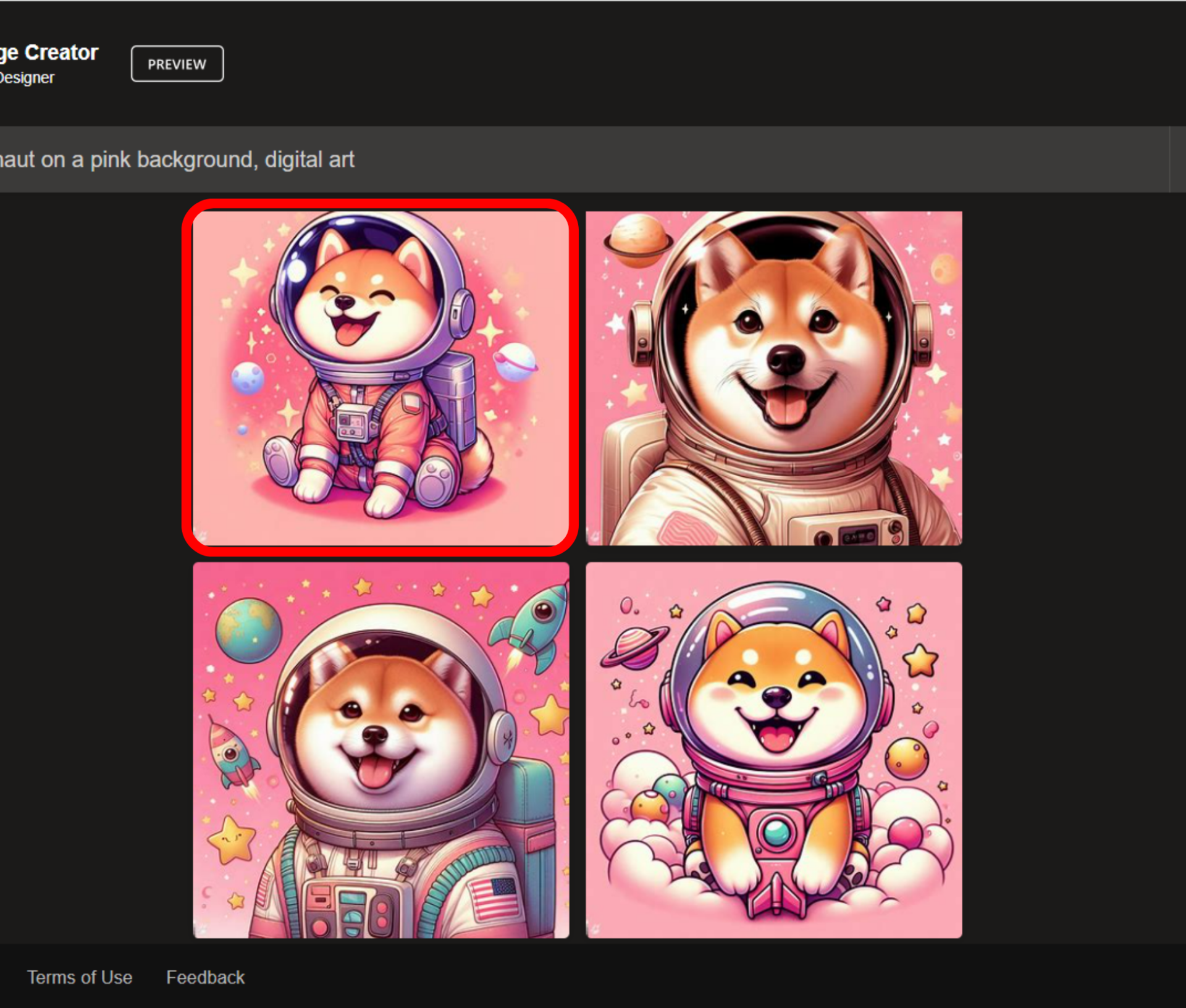Select the Shiba sitting on pink clouds image
This screenshot has width=1186, height=1008.
pos(773,750)
